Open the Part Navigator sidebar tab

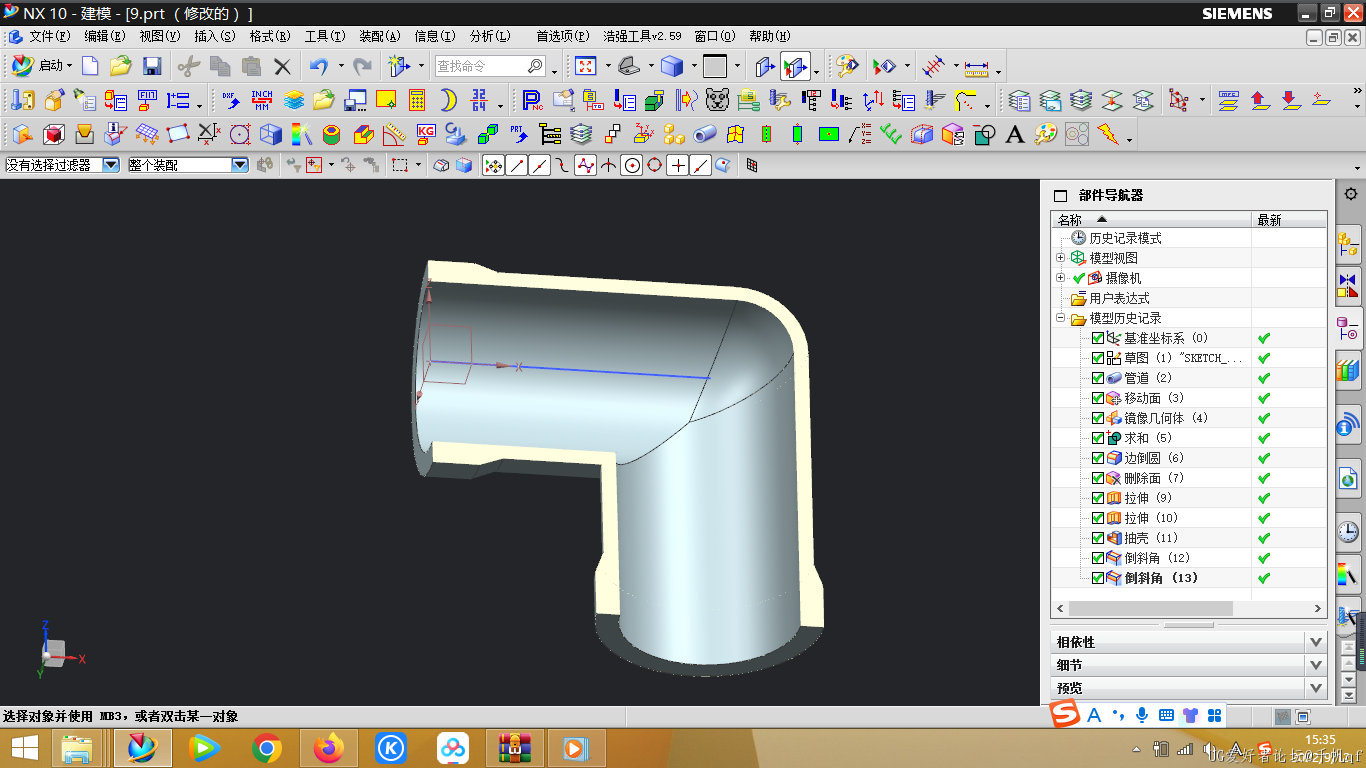[x=1348, y=329]
